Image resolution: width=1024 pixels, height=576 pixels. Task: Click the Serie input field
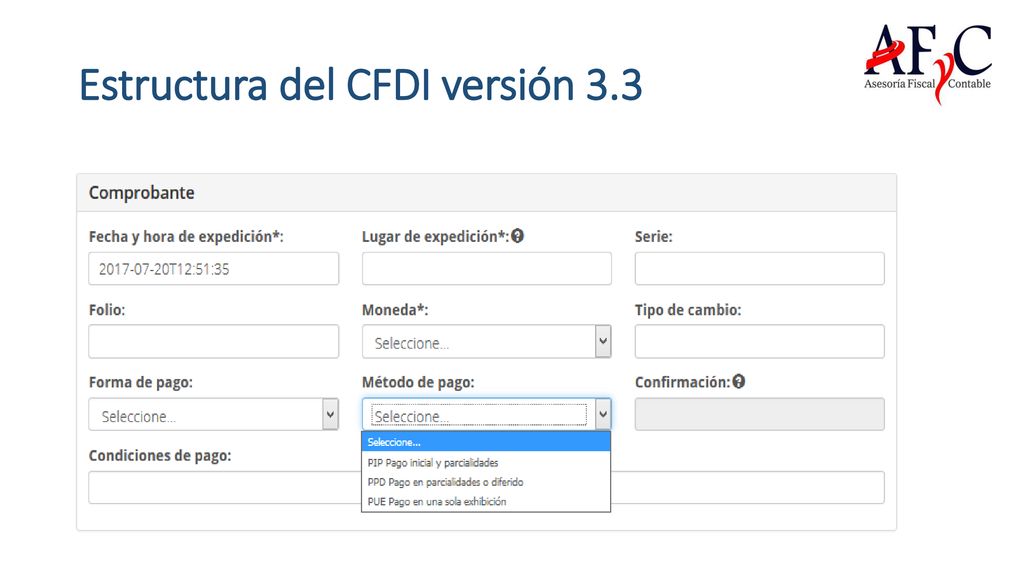pos(760,268)
